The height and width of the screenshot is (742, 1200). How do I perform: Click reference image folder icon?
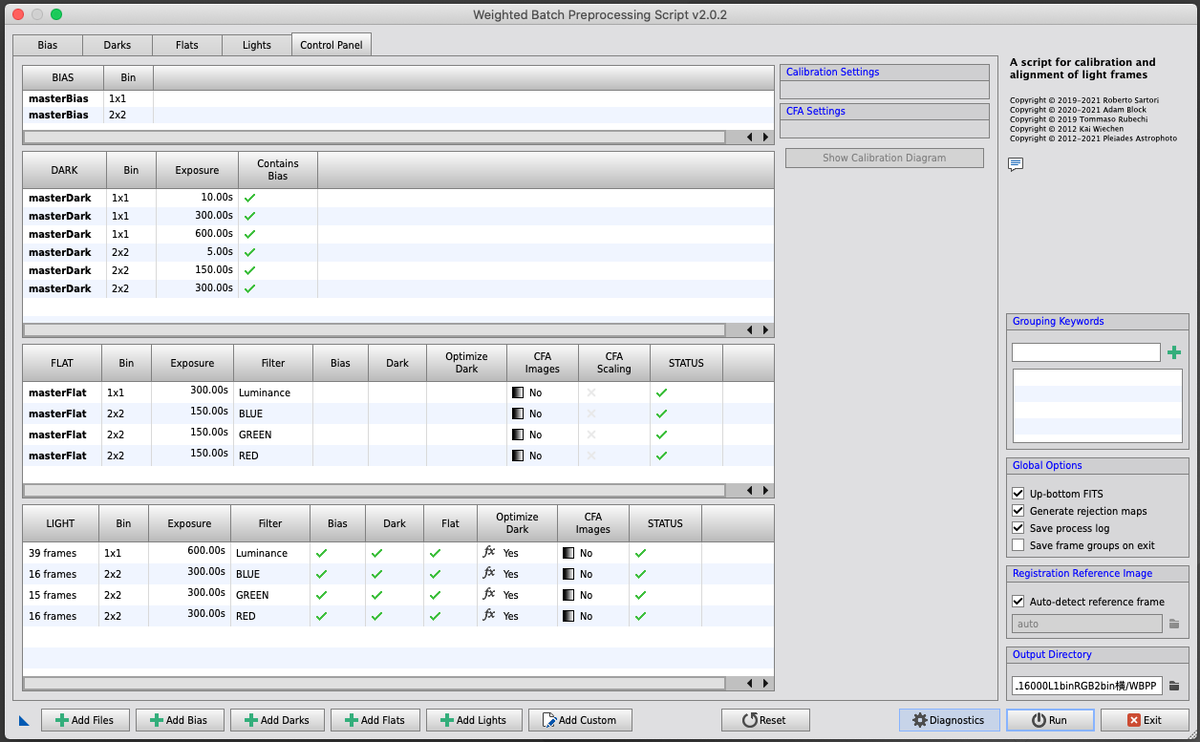click(x=1174, y=624)
